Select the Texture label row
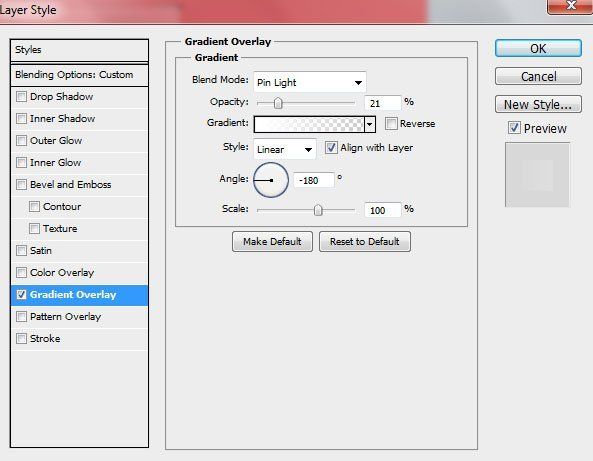Viewport: 593px width, 461px height. coord(79,228)
